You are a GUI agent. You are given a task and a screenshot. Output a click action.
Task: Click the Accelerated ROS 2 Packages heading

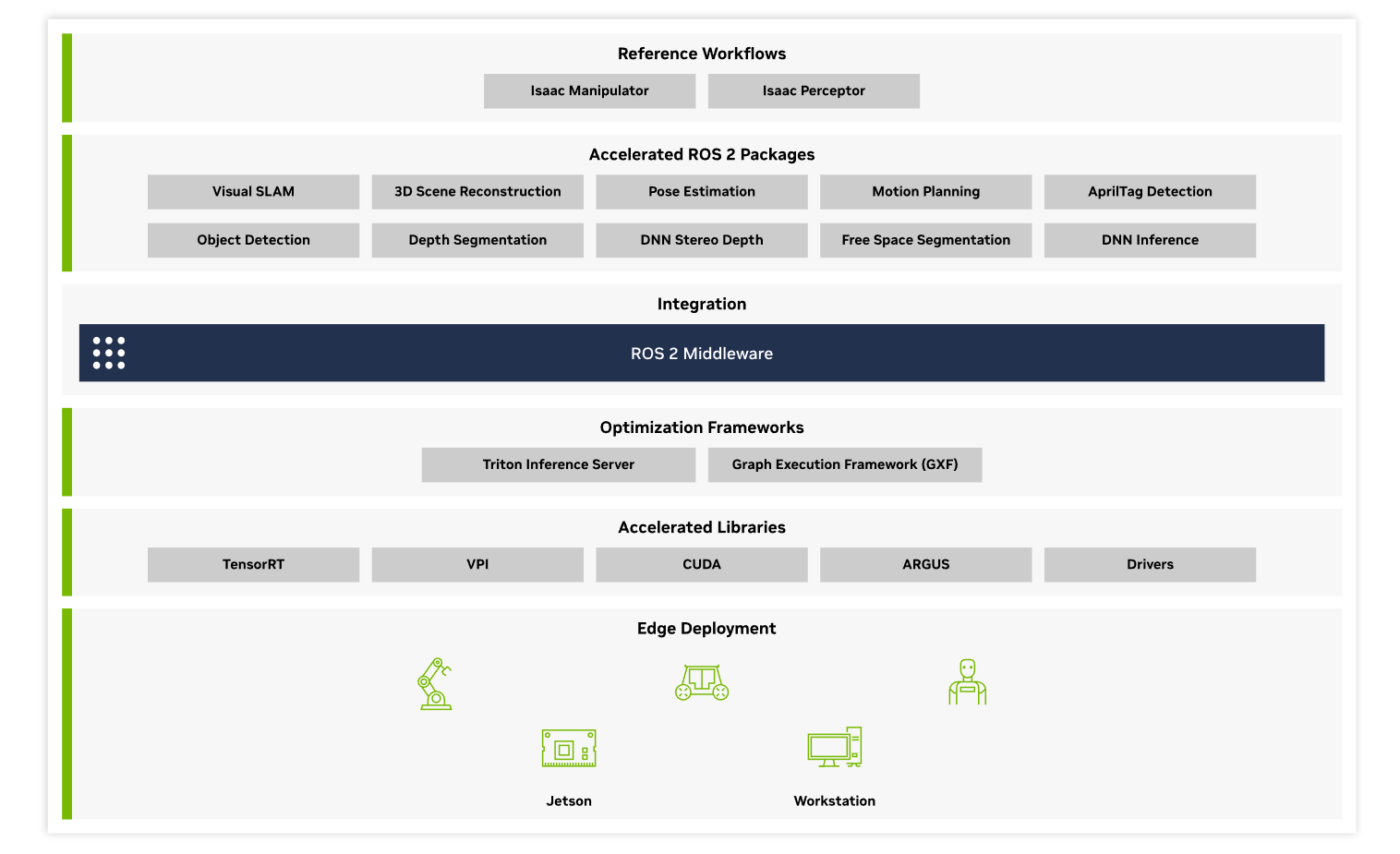point(702,154)
